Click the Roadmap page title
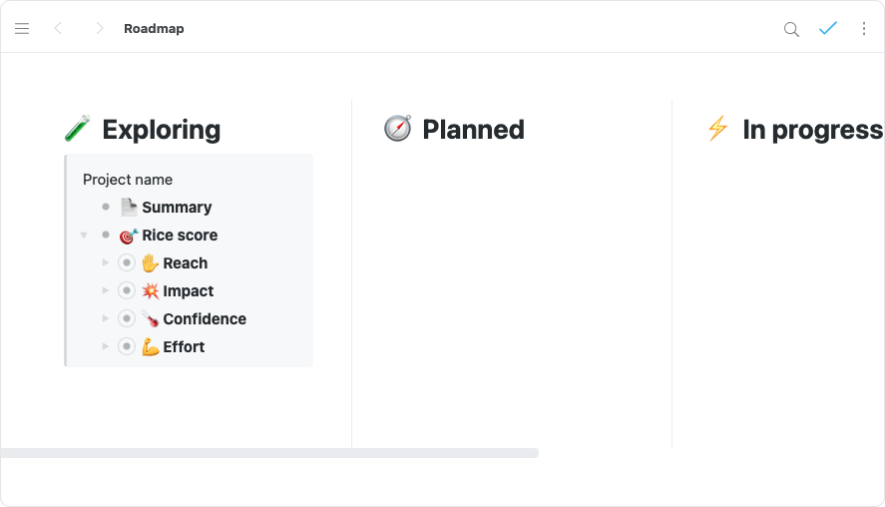 [154, 29]
